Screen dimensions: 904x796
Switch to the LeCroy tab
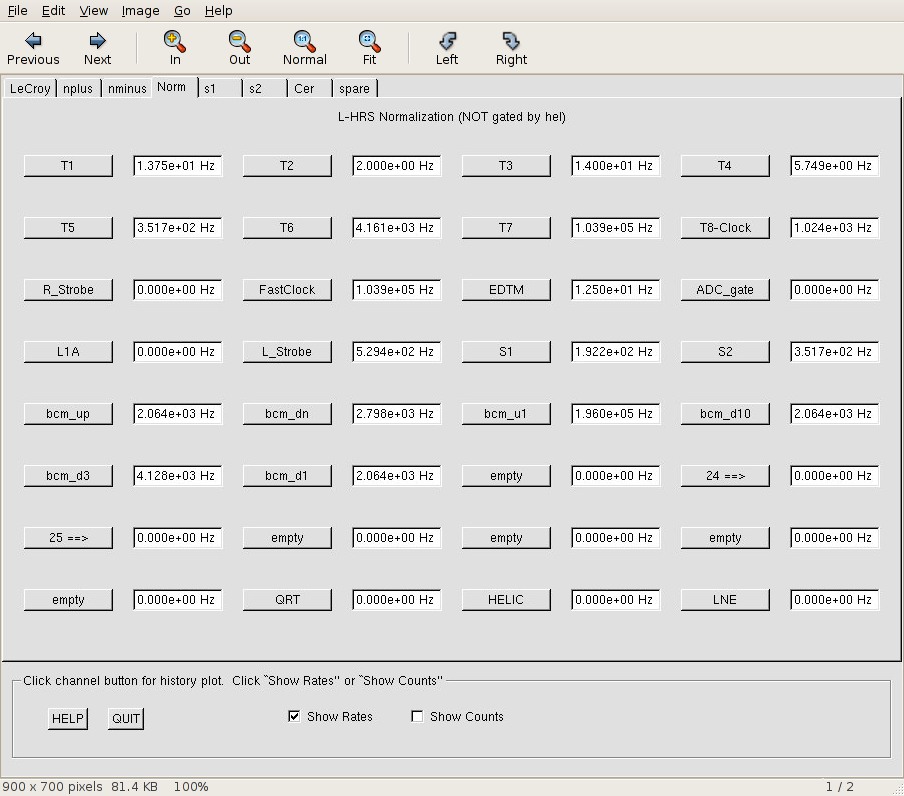30,88
